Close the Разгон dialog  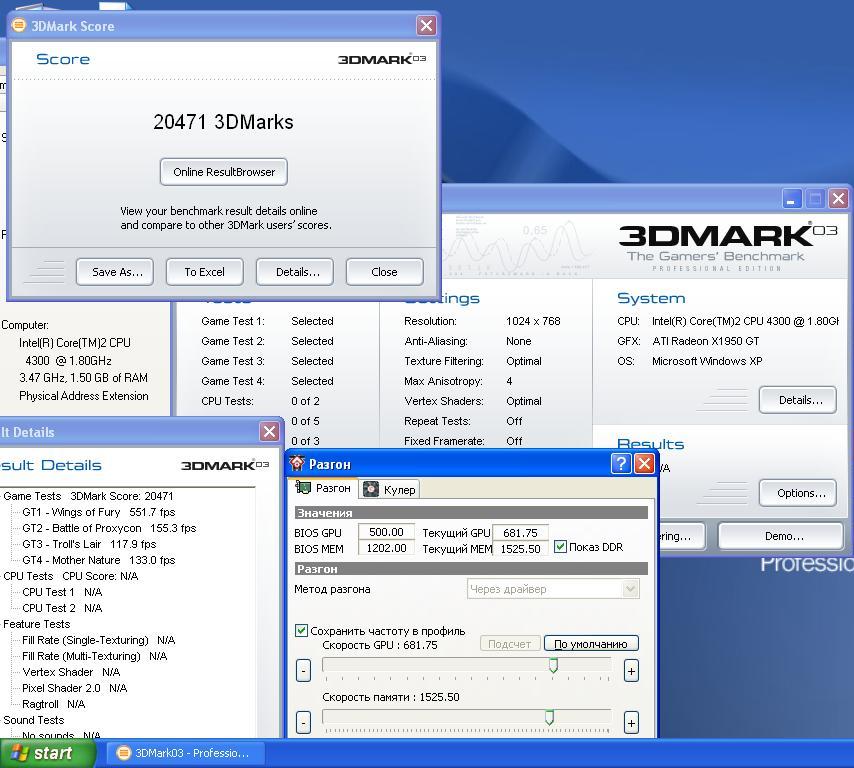pos(644,464)
